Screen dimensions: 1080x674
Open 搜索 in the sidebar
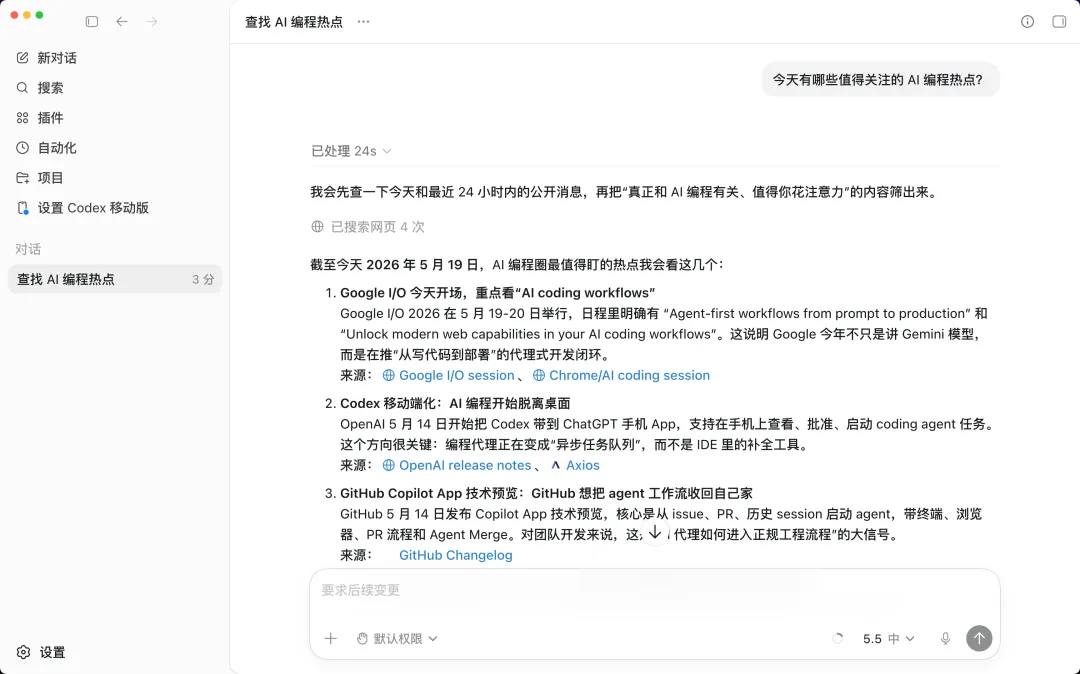coord(40,87)
